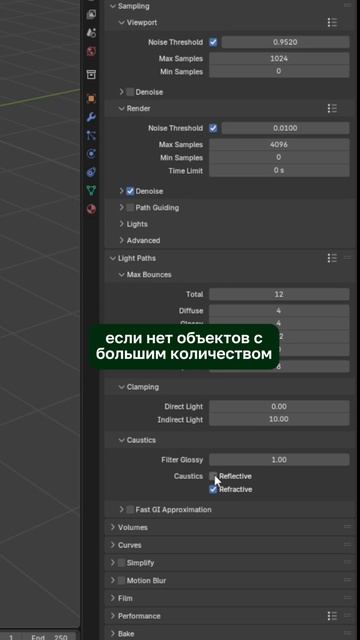Collapse the Render sampling subpanel
This screenshot has width=360, height=640.
click(x=121, y=108)
